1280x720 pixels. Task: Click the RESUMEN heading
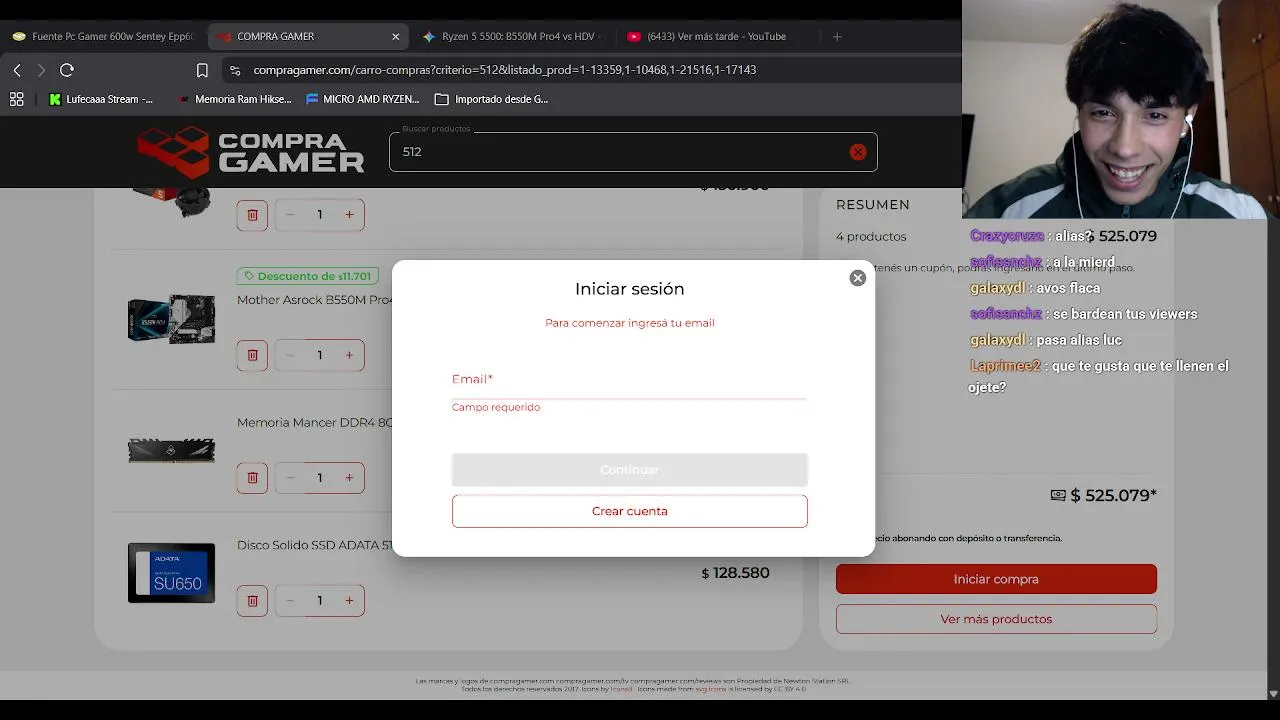pyautogui.click(x=873, y=204)
